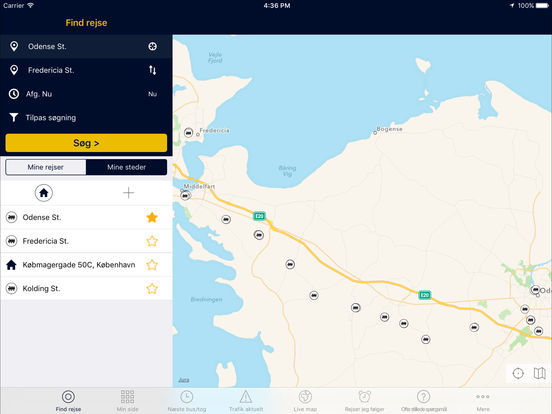Swap origin and destination arrows
Image resolution: width=552 pixels, height=414 pixels.
[152, 70]
